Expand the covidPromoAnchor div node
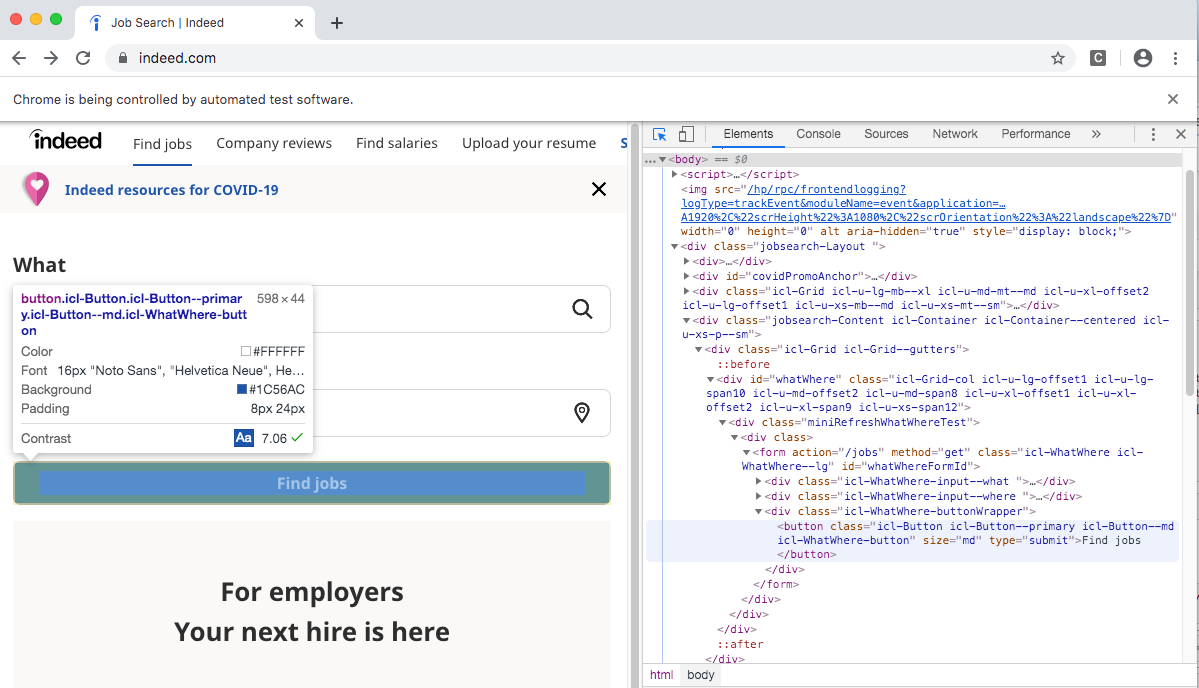Viewport: 1199px width, 688px height. (687, 276)
